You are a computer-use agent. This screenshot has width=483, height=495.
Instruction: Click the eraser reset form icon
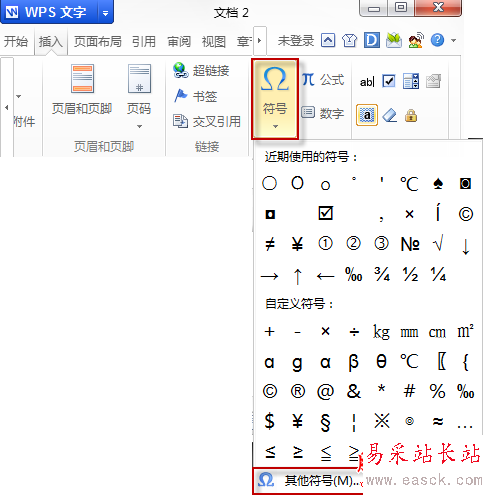coord(389,115)
